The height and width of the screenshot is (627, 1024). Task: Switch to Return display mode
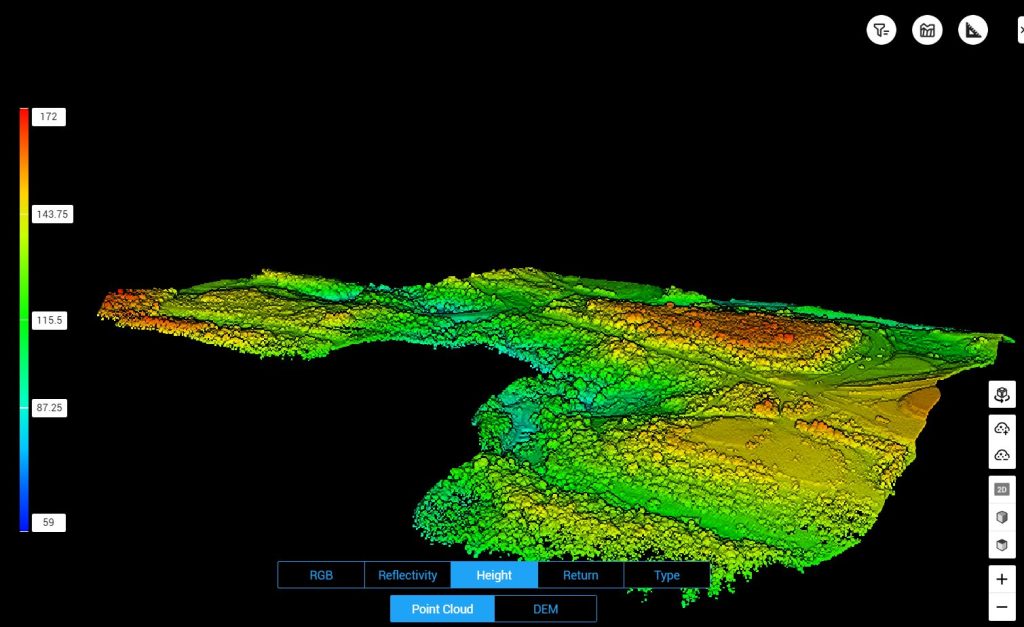[x=580, y=575]
